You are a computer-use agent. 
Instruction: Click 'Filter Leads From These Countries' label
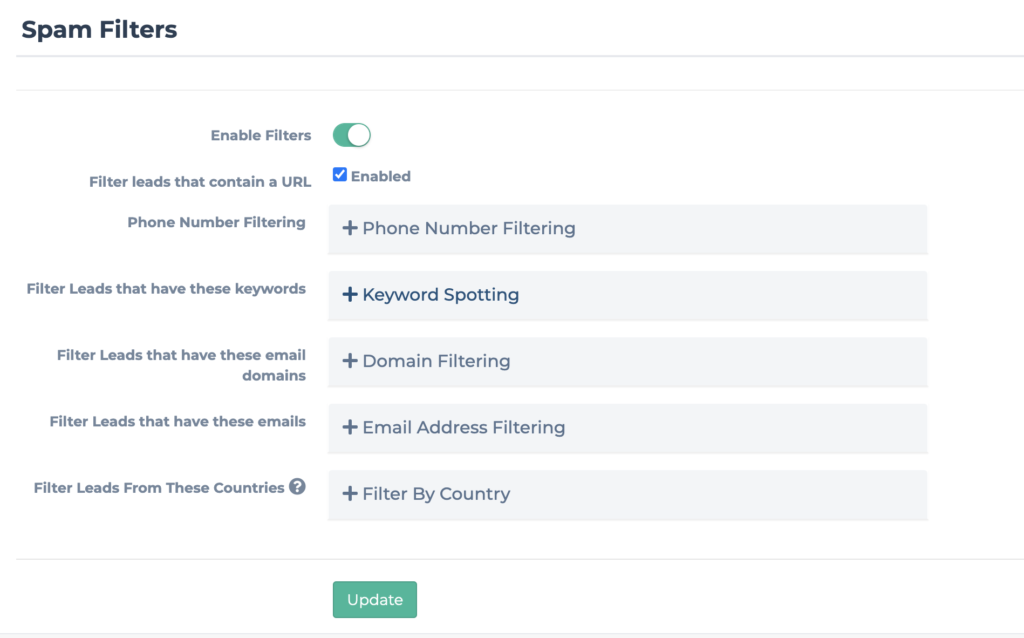click(x=159, y=488)
